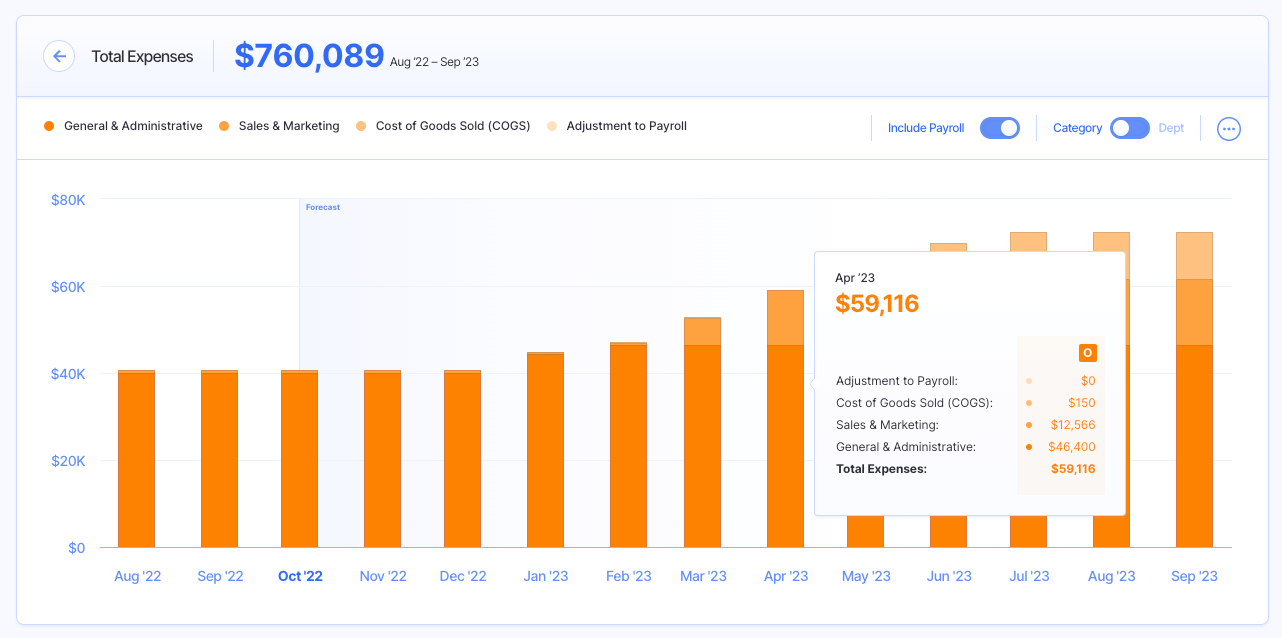1282x638 pixels.
Task: Click the back arrow circle icon
Action: (59, 56)
